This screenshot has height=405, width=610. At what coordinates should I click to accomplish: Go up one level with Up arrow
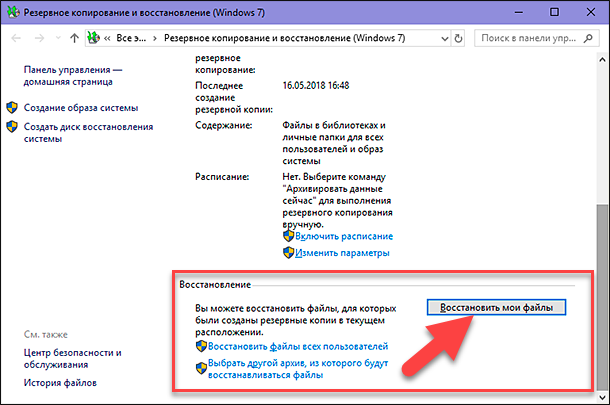click(x=74, y=38)
